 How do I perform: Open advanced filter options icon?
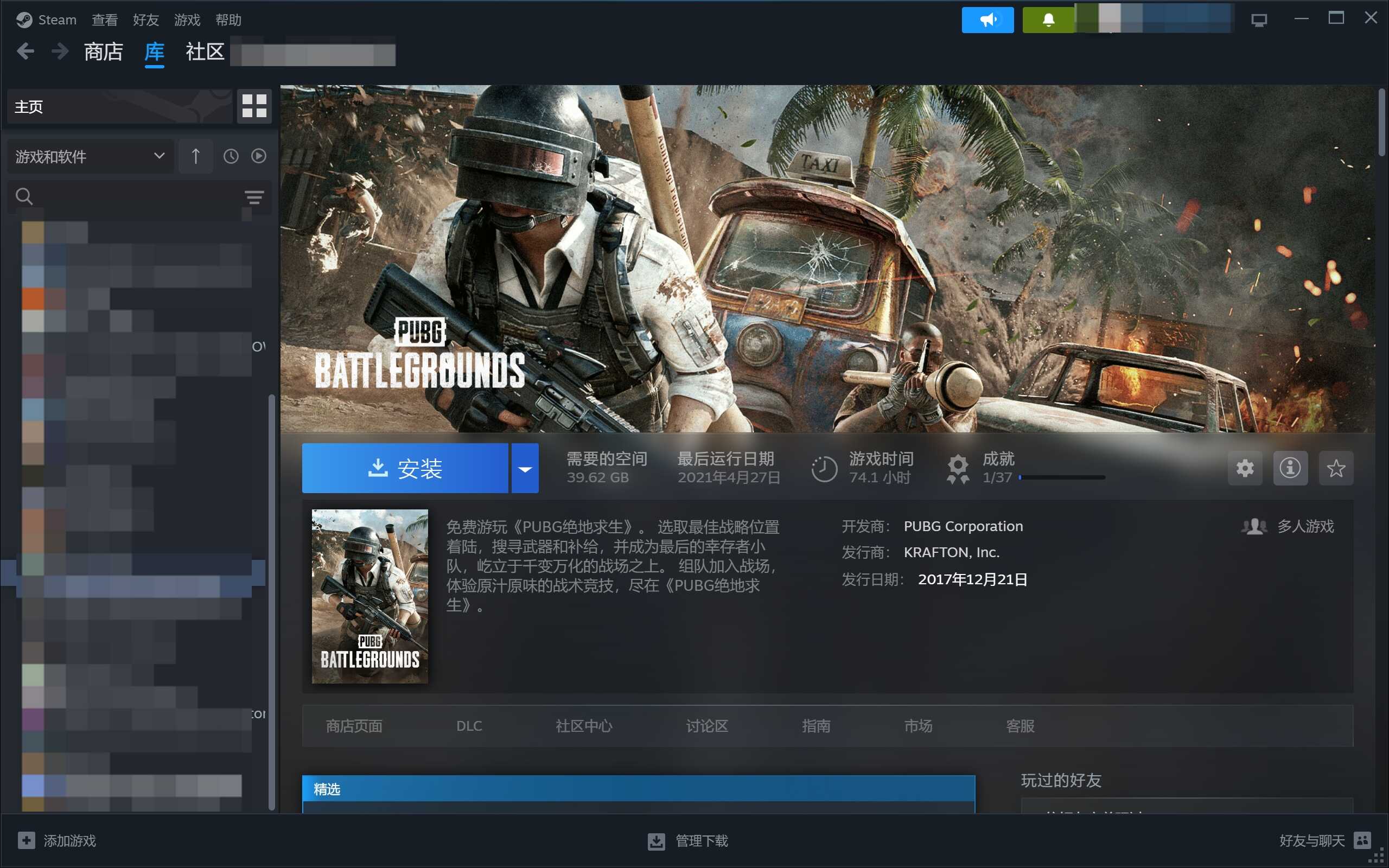pos(254,197)
